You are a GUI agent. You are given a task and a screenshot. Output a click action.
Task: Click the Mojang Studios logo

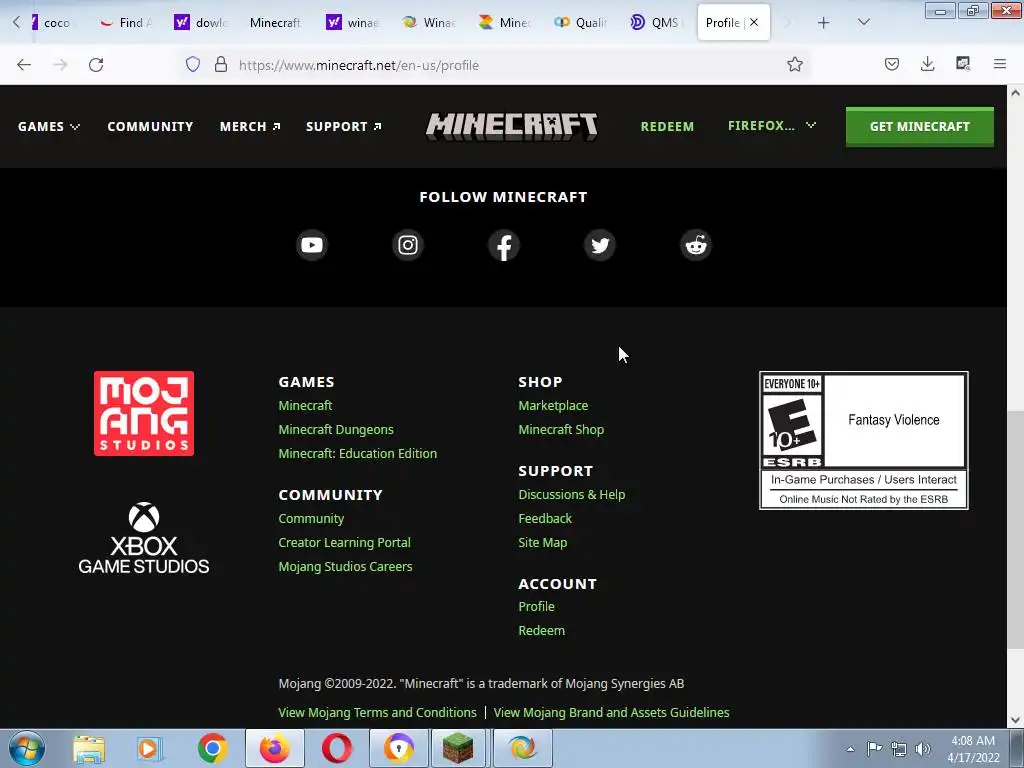[144, 413]
